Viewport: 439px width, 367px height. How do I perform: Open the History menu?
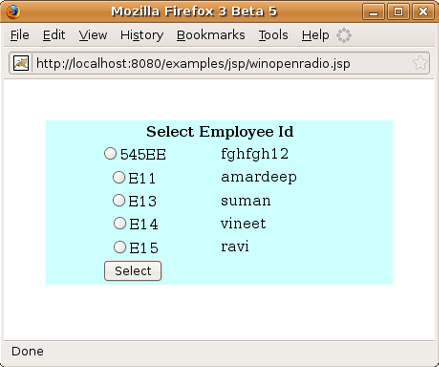pos(142,35)
